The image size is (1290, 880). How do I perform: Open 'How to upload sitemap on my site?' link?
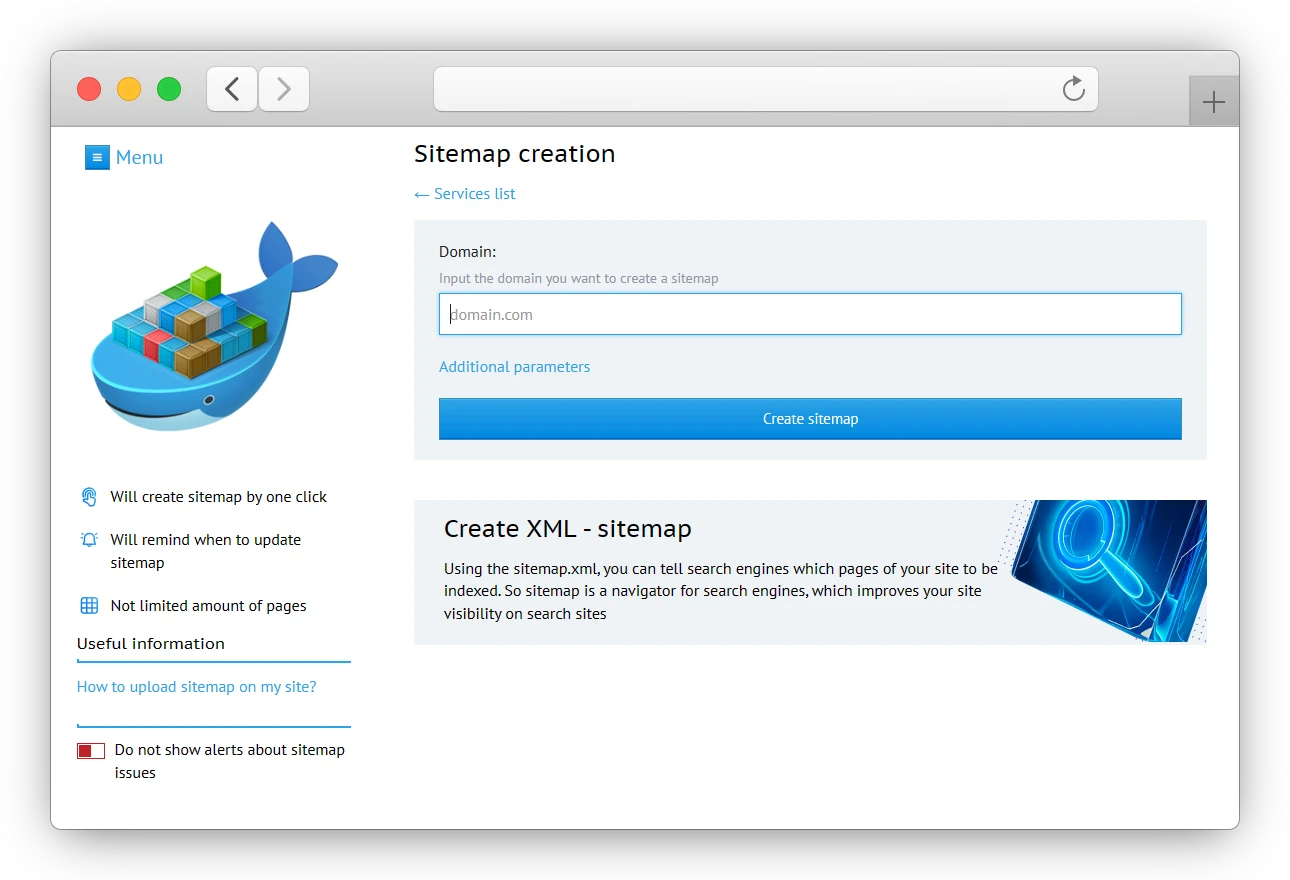point(196,687)
